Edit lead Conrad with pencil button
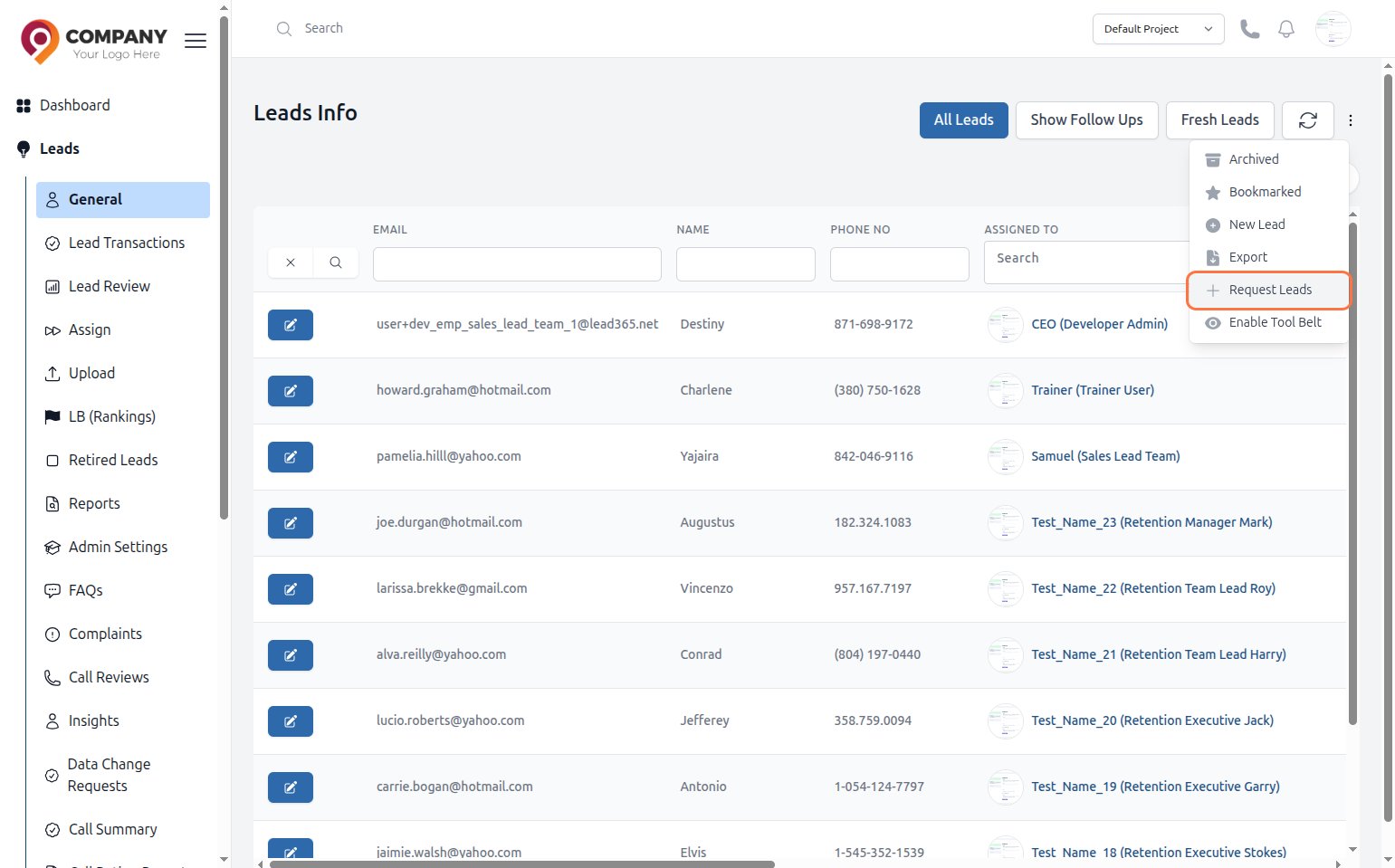 click(x=291, y=655)
